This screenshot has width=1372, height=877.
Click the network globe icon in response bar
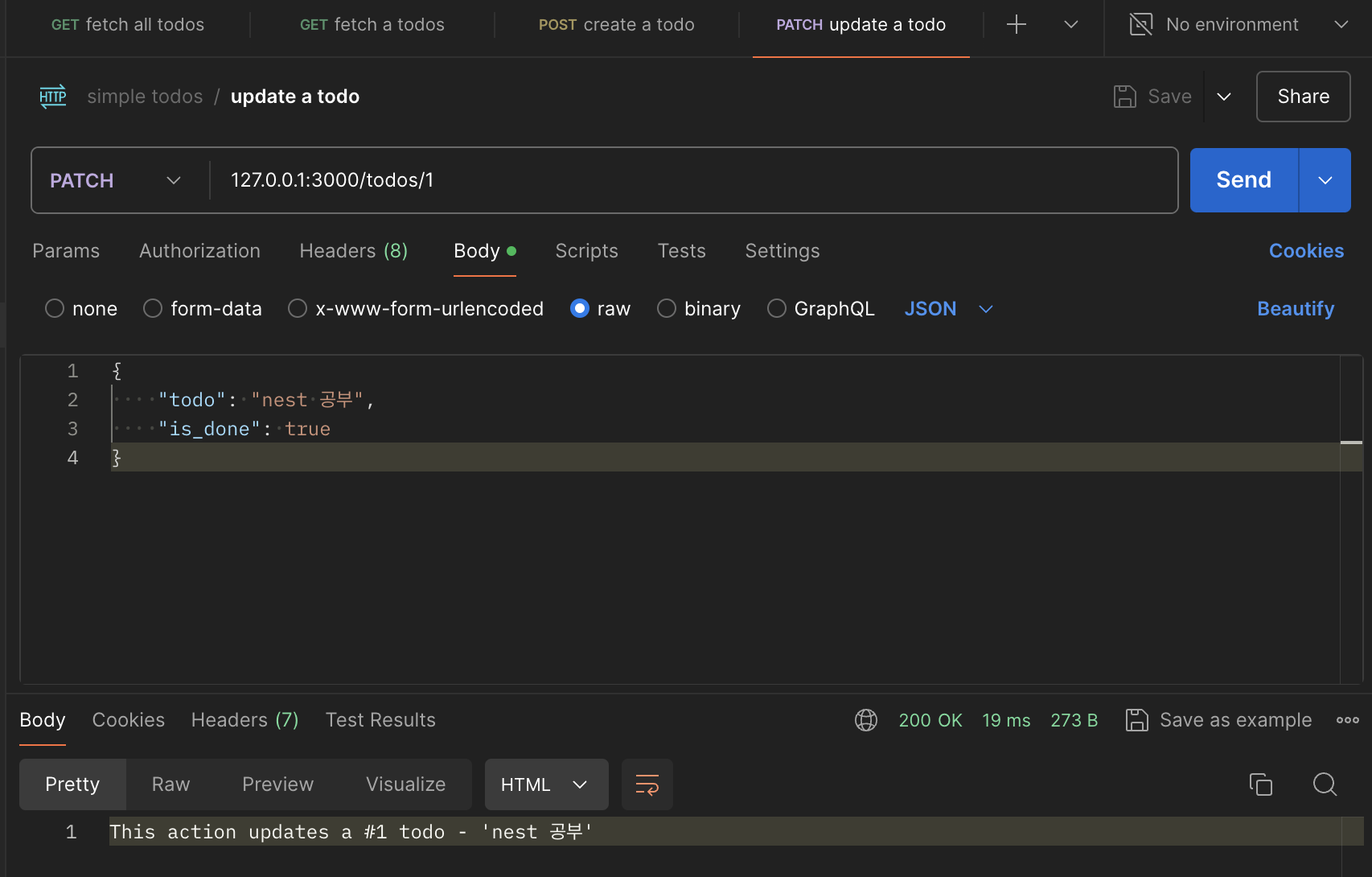point(866,720)
